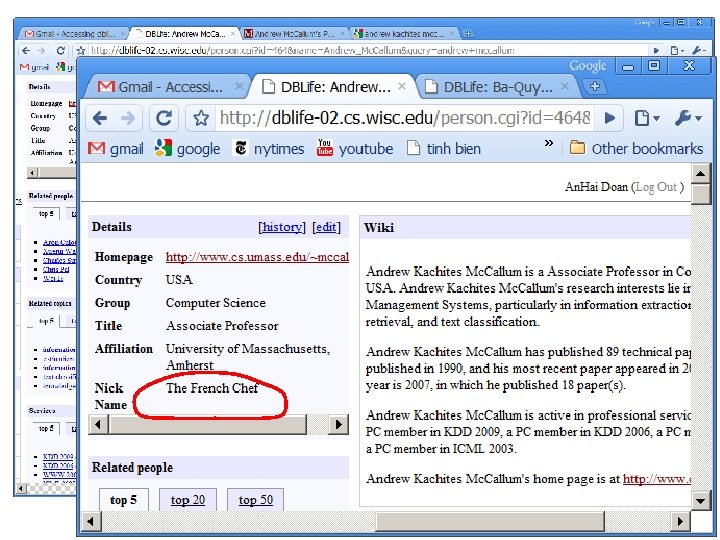Open the KDD 2009 link in background window
Viewport: 720px width, 540px height.
pyautogui.click(x=58, y=456)
